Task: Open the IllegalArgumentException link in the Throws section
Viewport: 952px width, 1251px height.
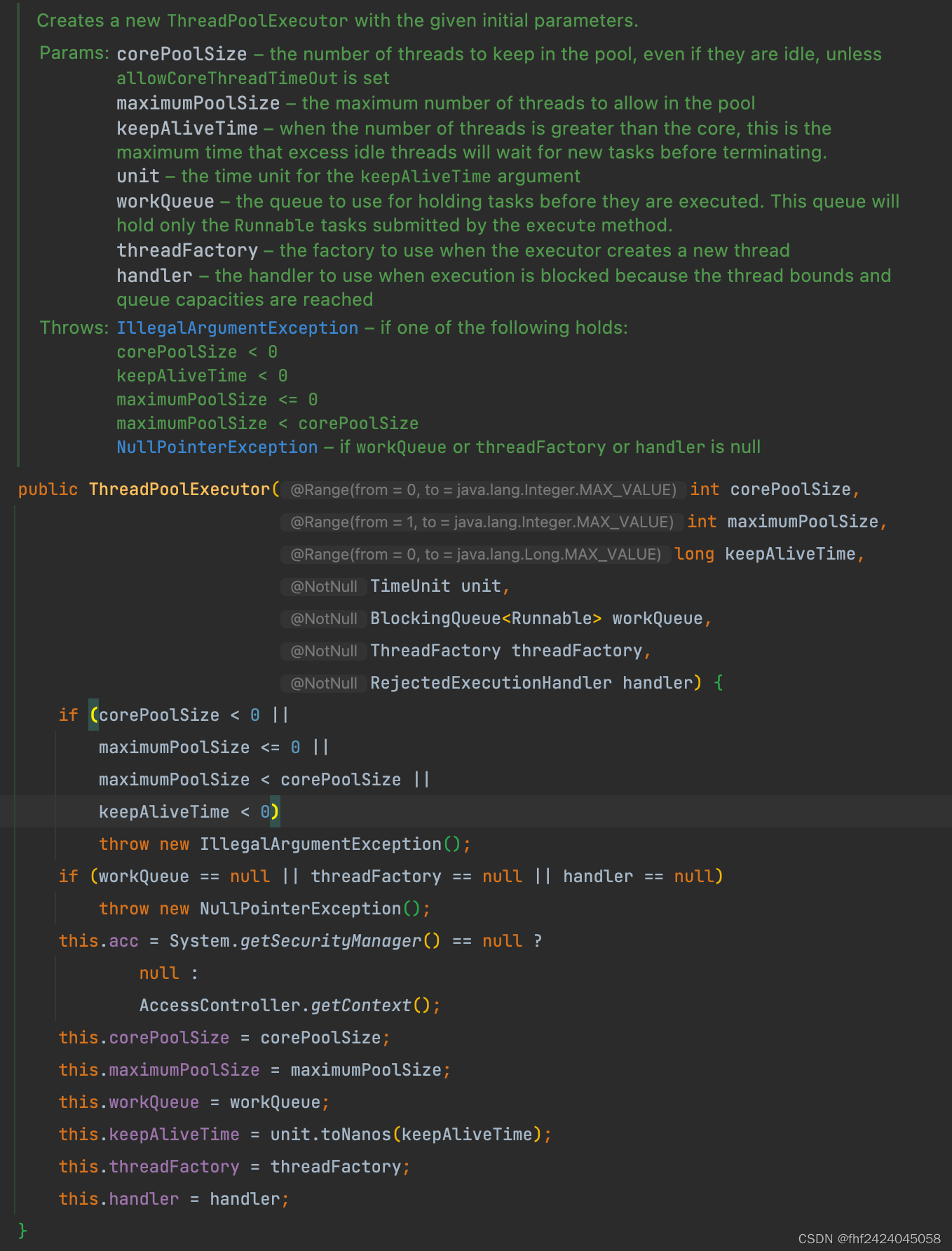Action: [237, 327]
